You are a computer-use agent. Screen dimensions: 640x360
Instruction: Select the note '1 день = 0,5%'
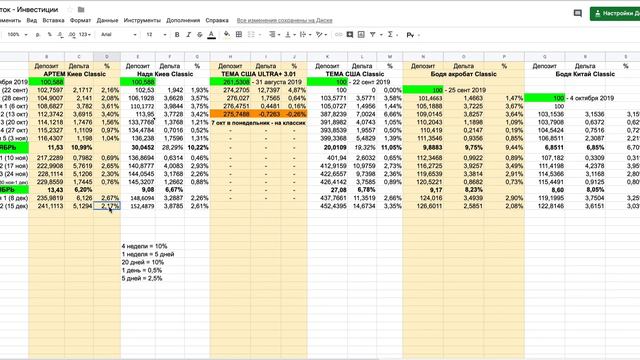tap(142, 271)
